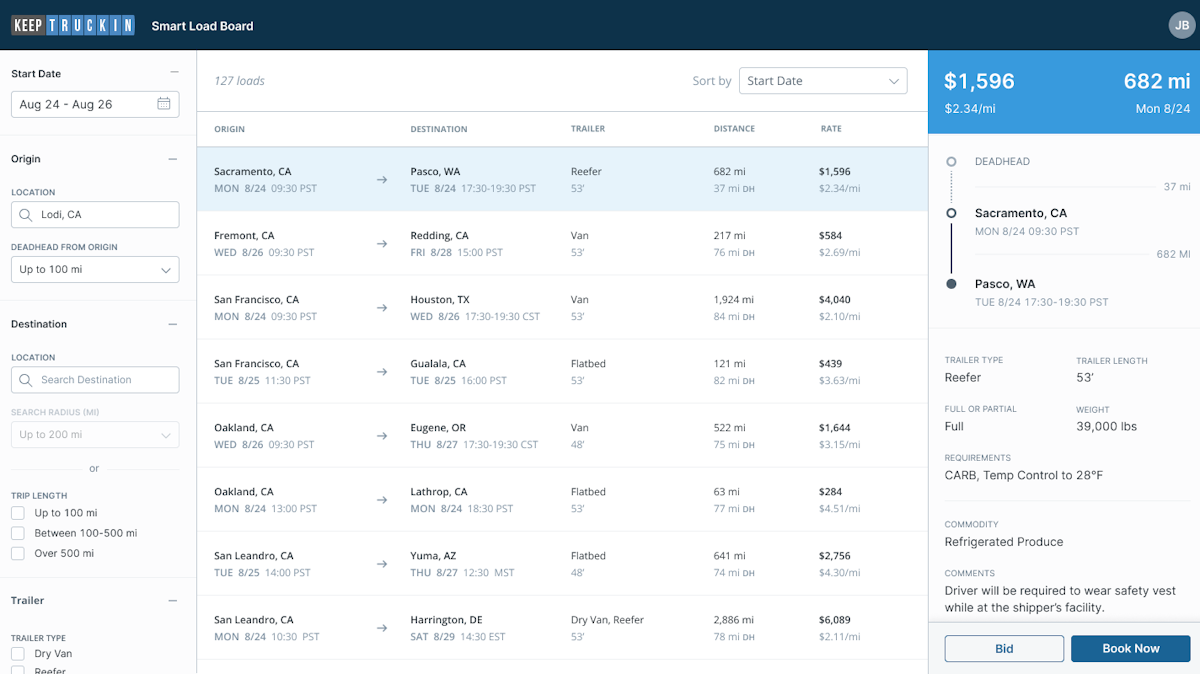Collapse the Destination filter section
Image resolution: width=1200 pixels, height=674 pixels.
coord(175,323)
